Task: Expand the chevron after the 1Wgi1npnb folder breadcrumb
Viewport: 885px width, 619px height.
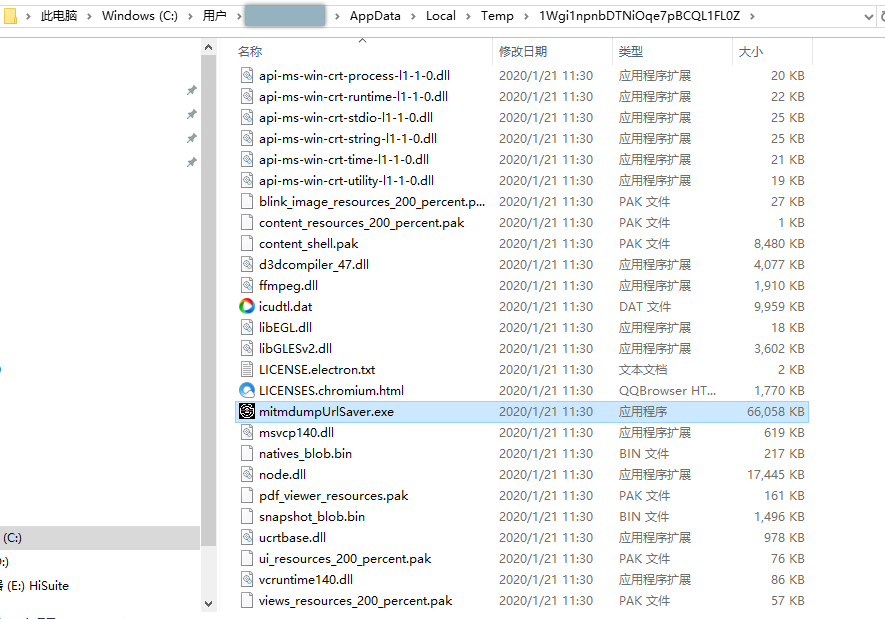Action: [752, 16]
